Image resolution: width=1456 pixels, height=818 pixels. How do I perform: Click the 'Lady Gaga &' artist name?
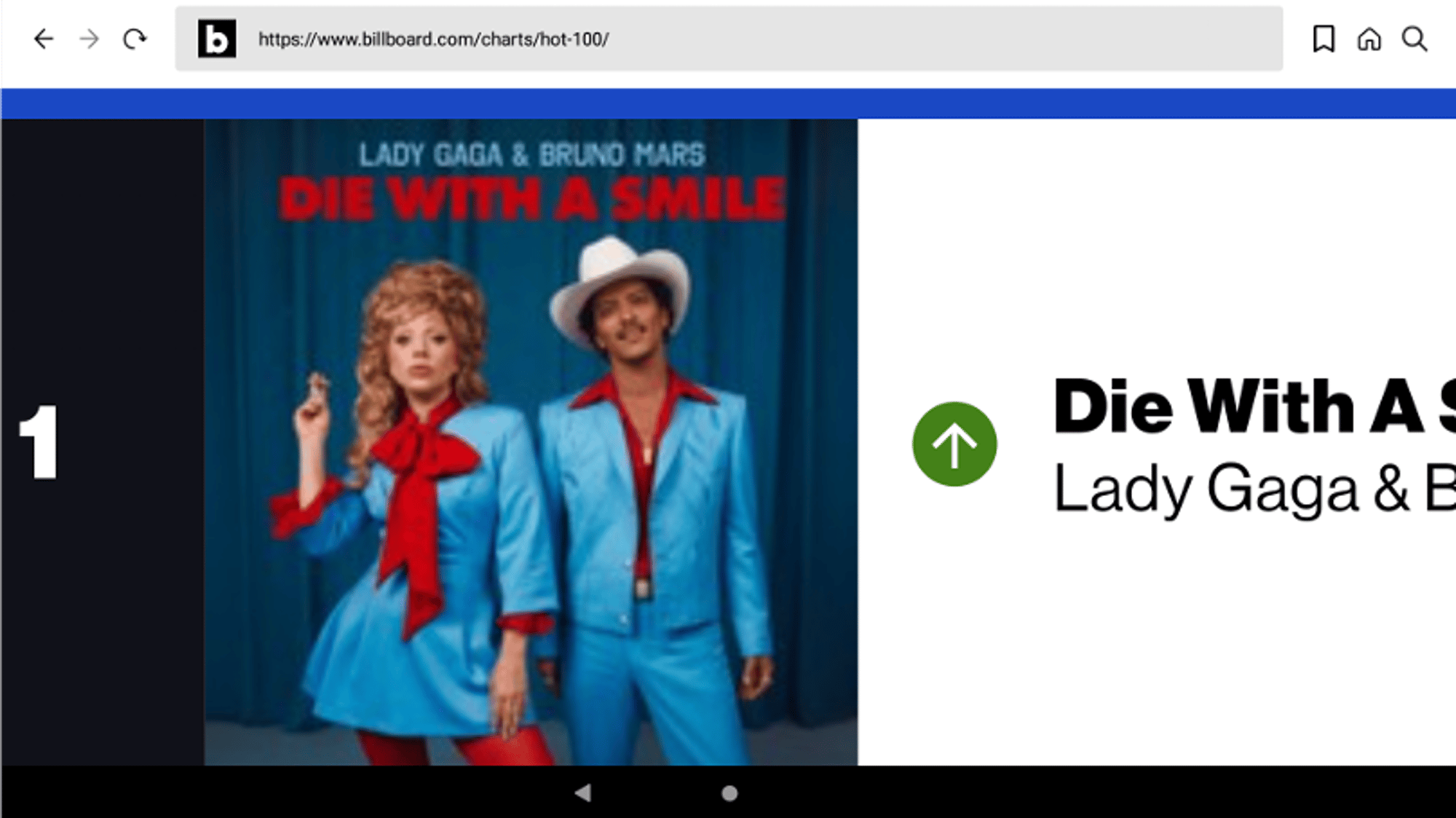(x=1254, y=489)
